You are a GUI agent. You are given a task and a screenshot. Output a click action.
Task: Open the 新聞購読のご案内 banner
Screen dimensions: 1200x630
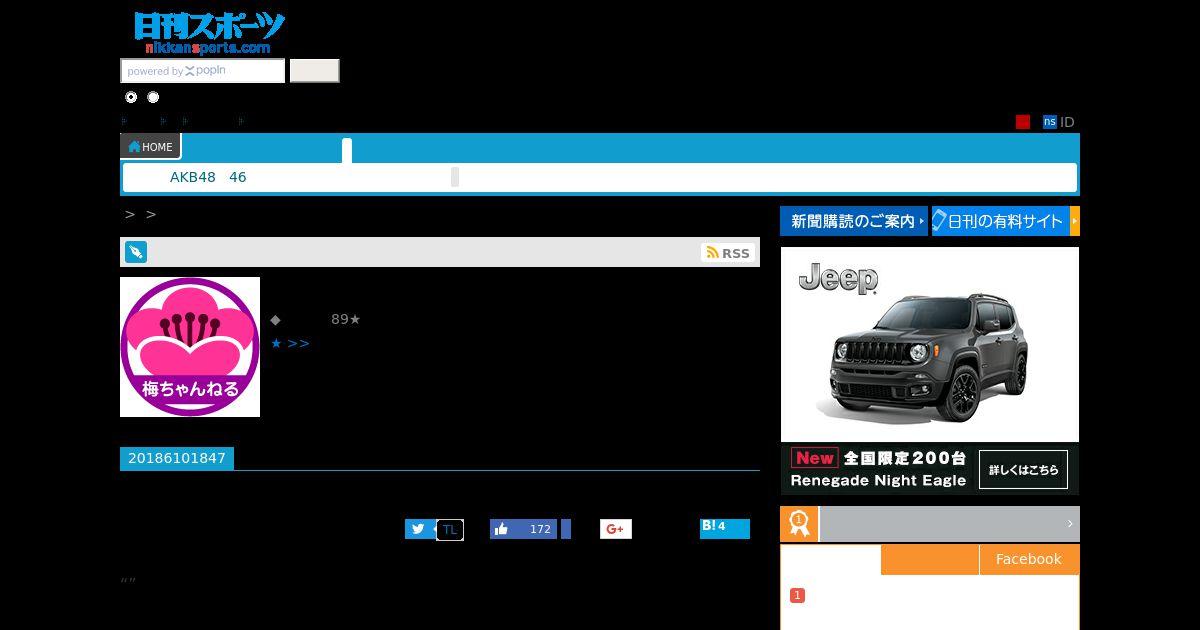854,221
